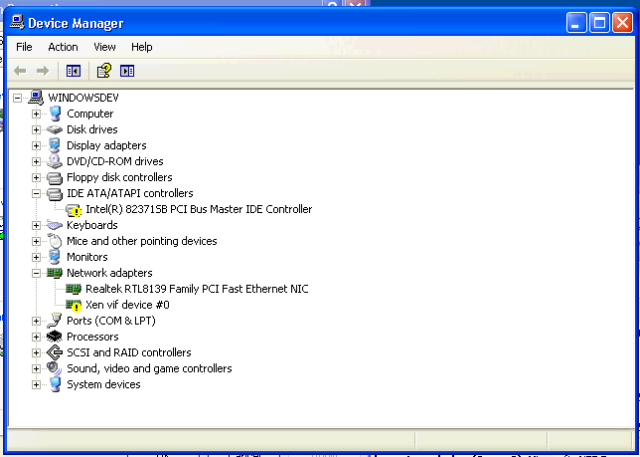Select the Xen vif device #0 warning icon

pos(73,305)
